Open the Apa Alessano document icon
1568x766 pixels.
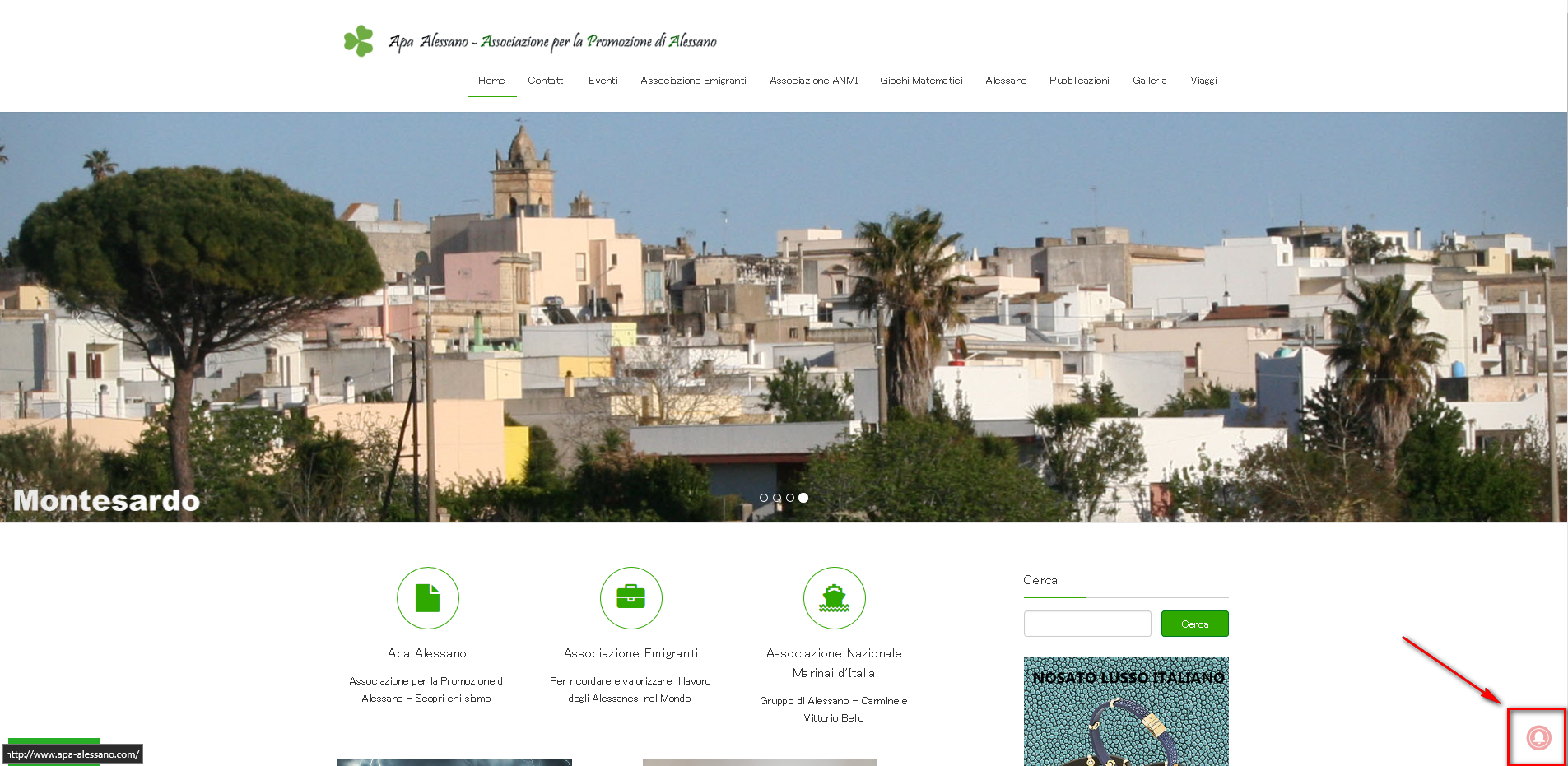pyautogui.click(x=428, y=598)
